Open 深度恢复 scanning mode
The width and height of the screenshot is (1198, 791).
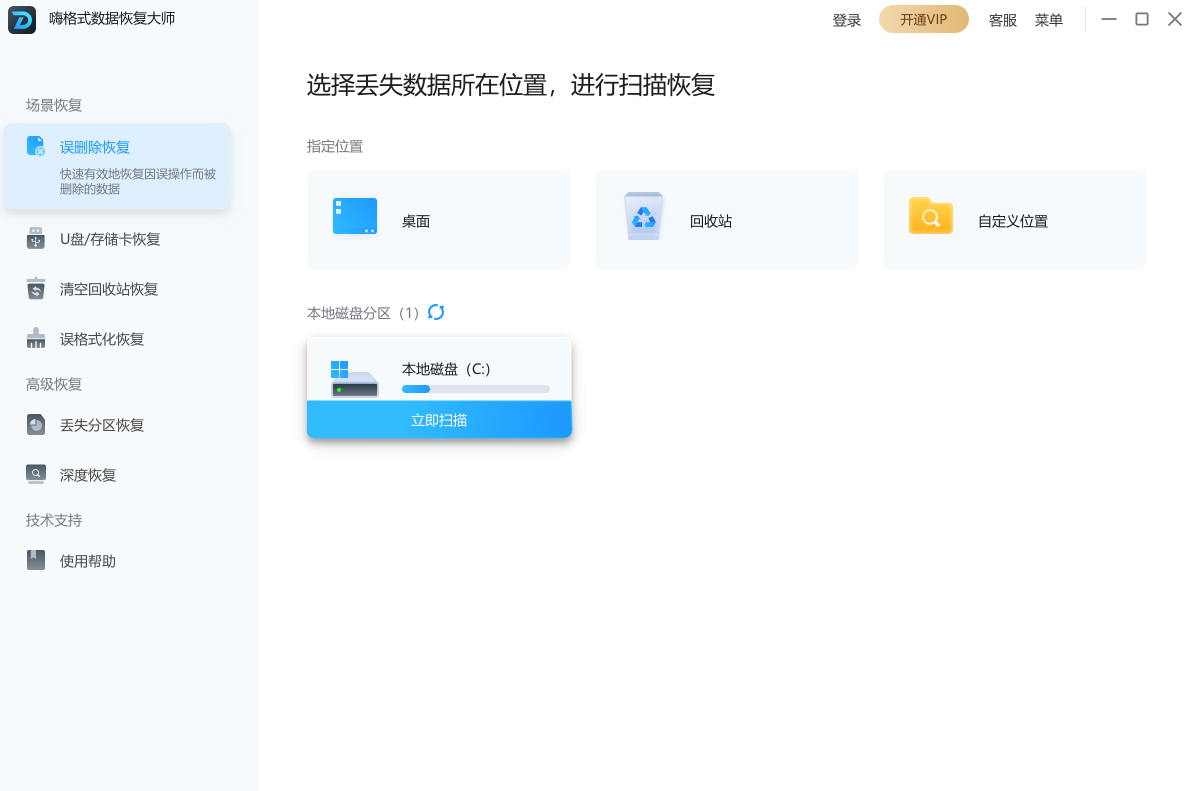88,473
